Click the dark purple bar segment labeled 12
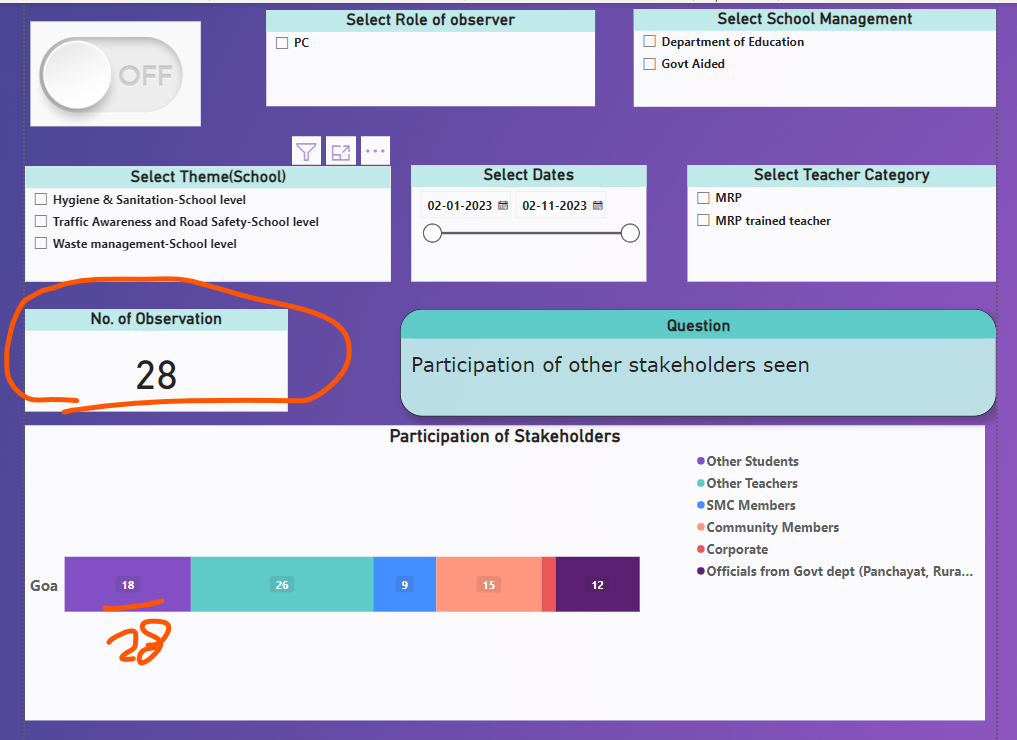 (x=597, y=584)
